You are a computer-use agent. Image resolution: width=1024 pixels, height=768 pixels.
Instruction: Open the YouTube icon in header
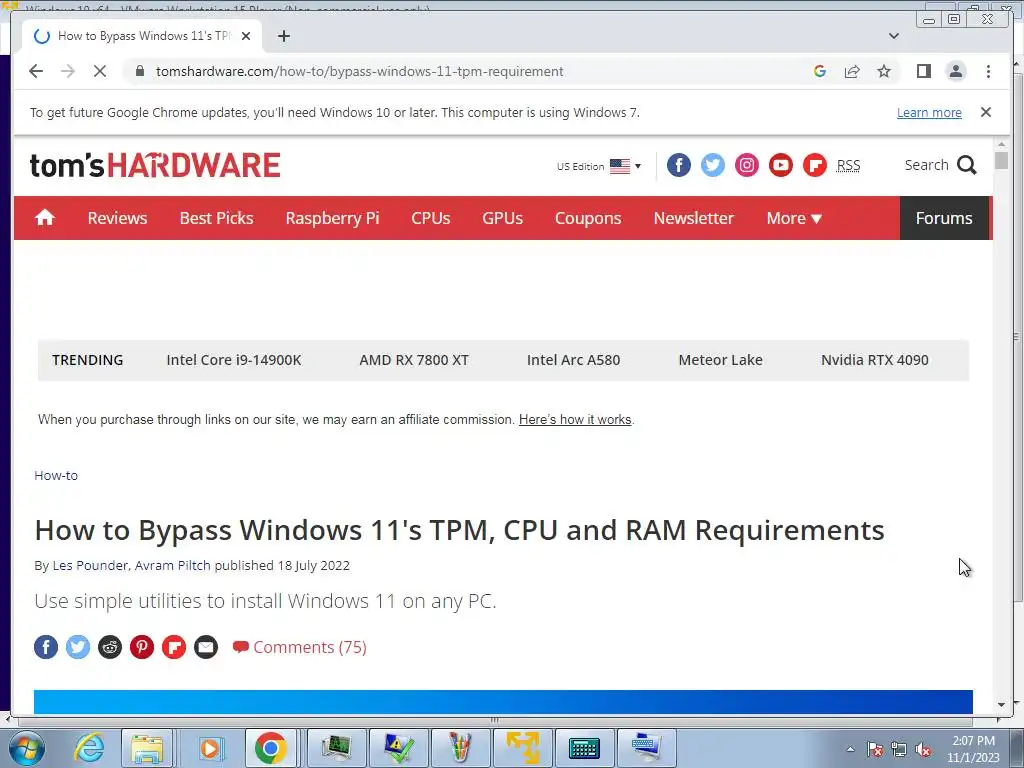click(x=780, y=165)
